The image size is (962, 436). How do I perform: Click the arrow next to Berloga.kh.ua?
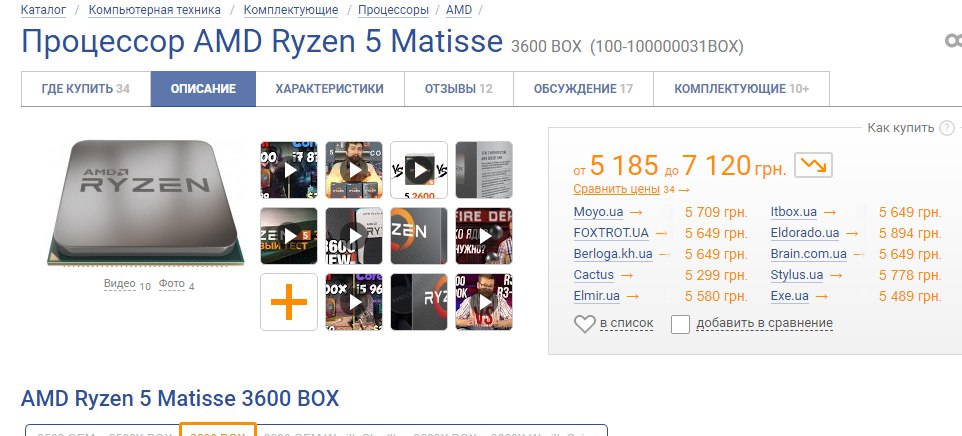point(664,254)
